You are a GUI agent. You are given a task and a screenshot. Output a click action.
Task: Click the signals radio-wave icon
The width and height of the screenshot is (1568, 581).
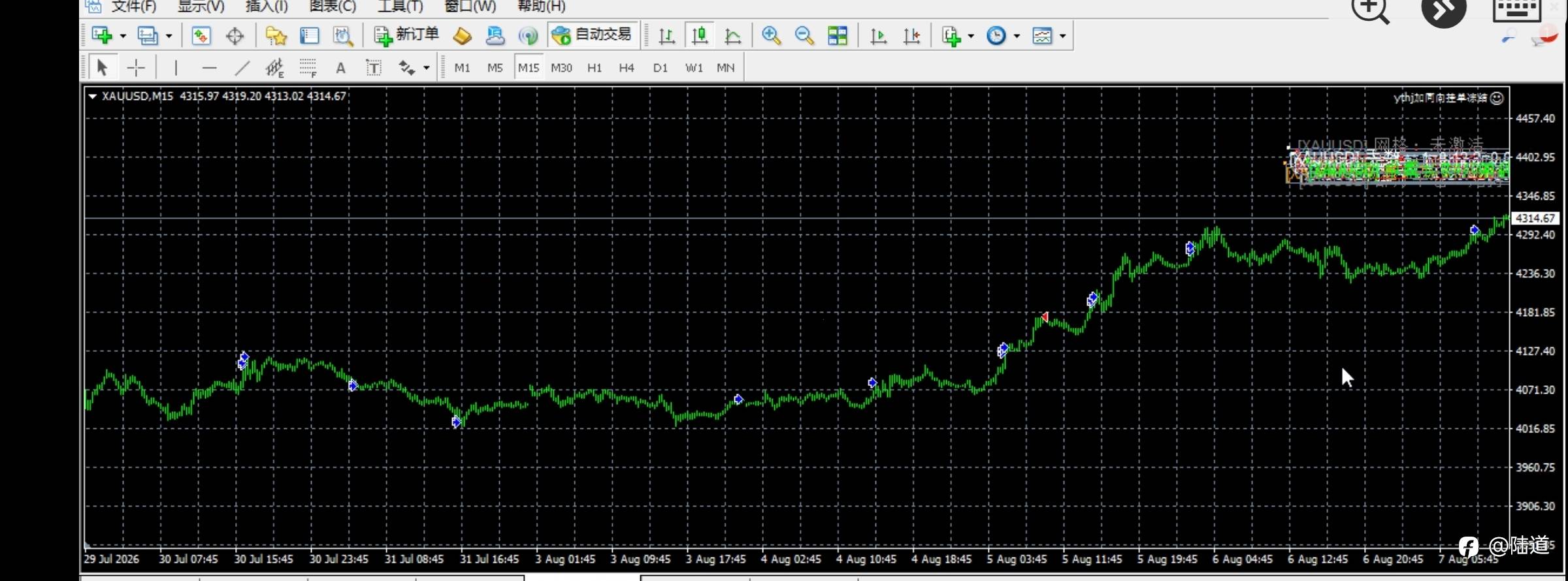[528, 35]
